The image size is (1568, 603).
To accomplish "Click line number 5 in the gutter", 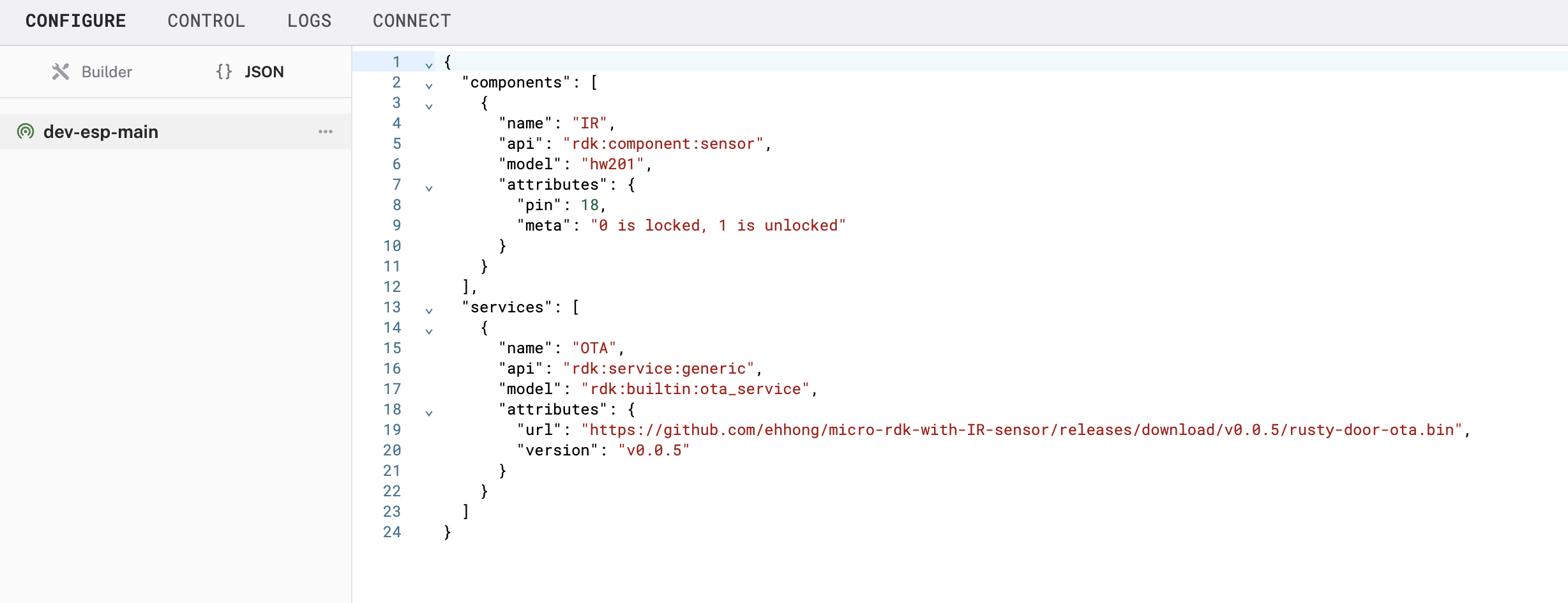I will tap(396, 144).
